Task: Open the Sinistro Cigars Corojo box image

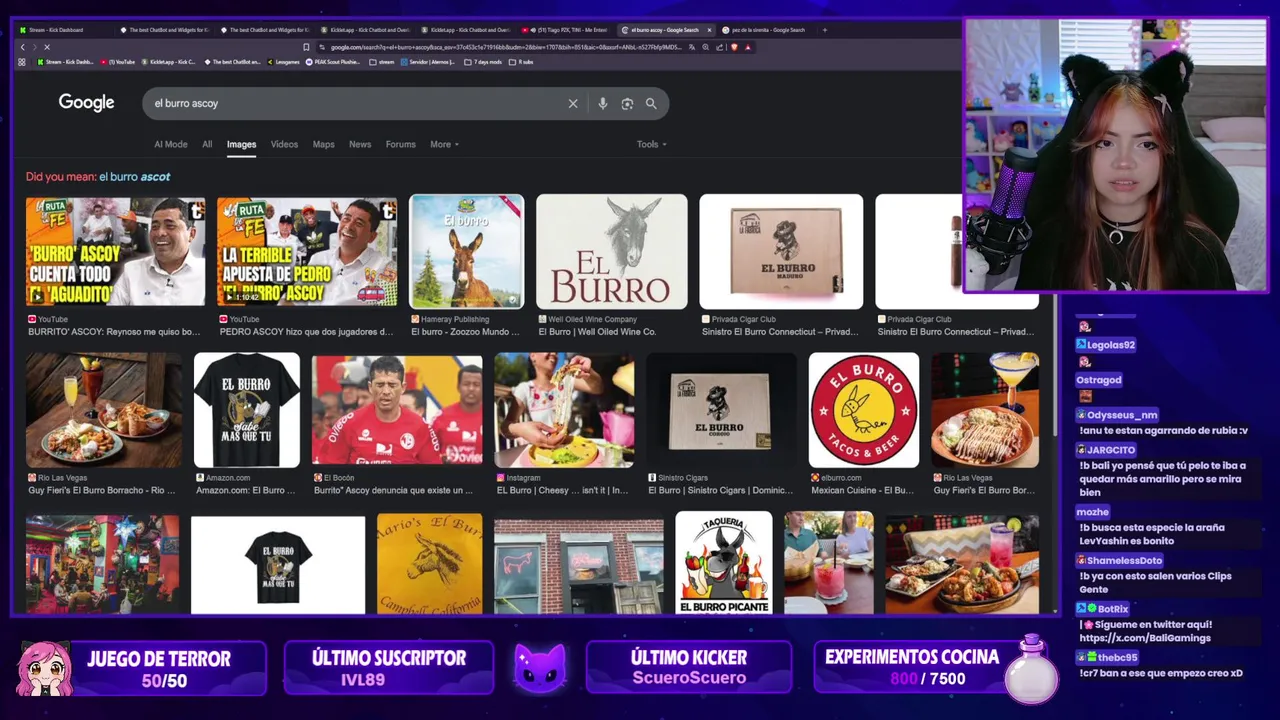Action: 721,410
